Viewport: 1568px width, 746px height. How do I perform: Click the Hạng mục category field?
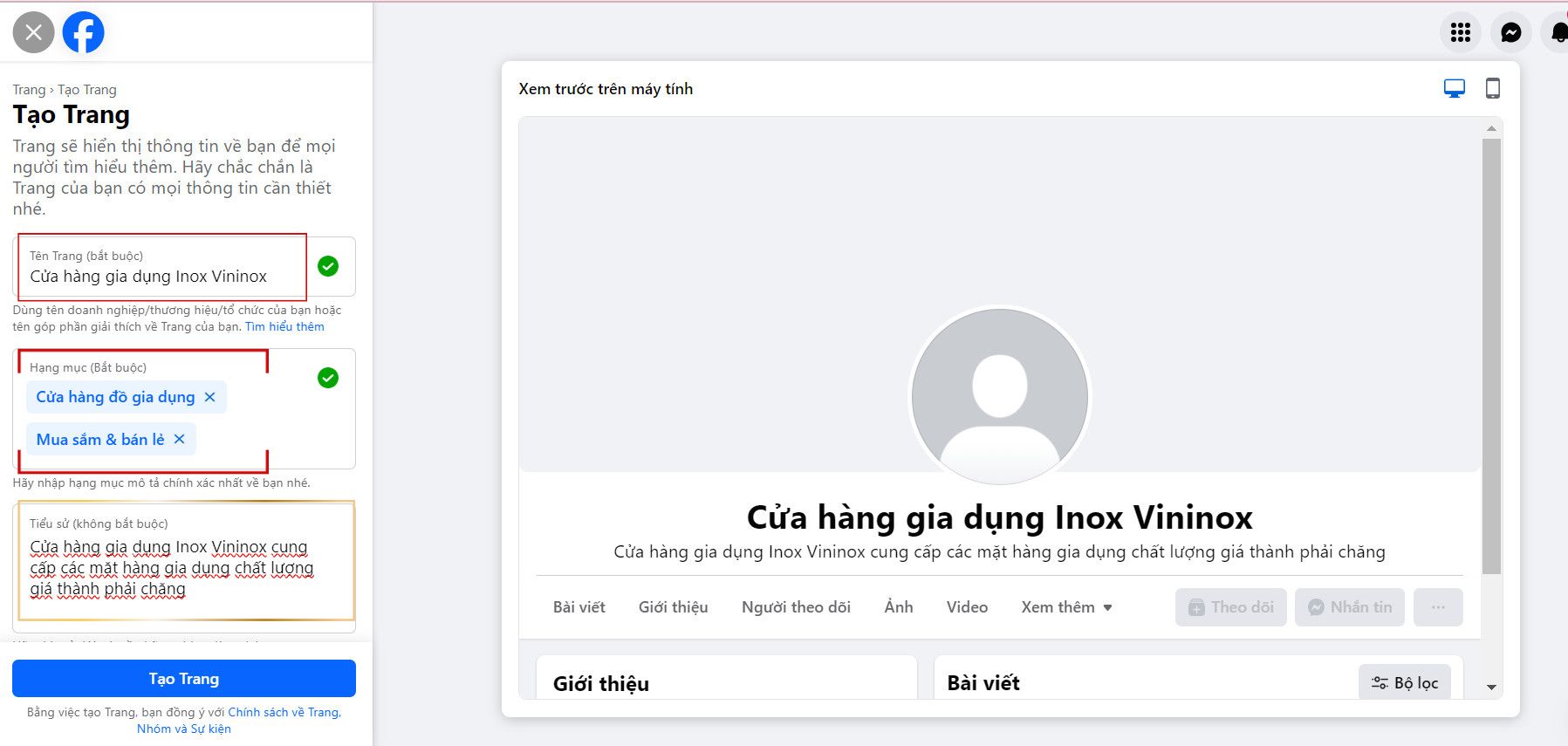click(184, 408)
